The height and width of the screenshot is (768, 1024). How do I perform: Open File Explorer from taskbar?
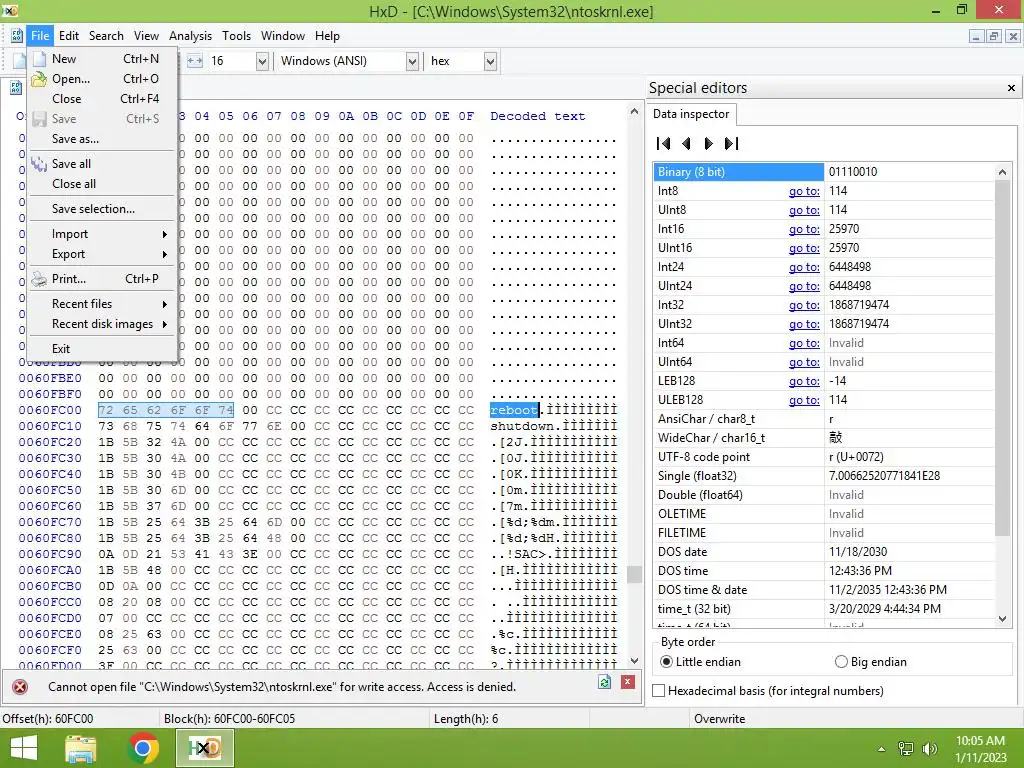(81, 749)
